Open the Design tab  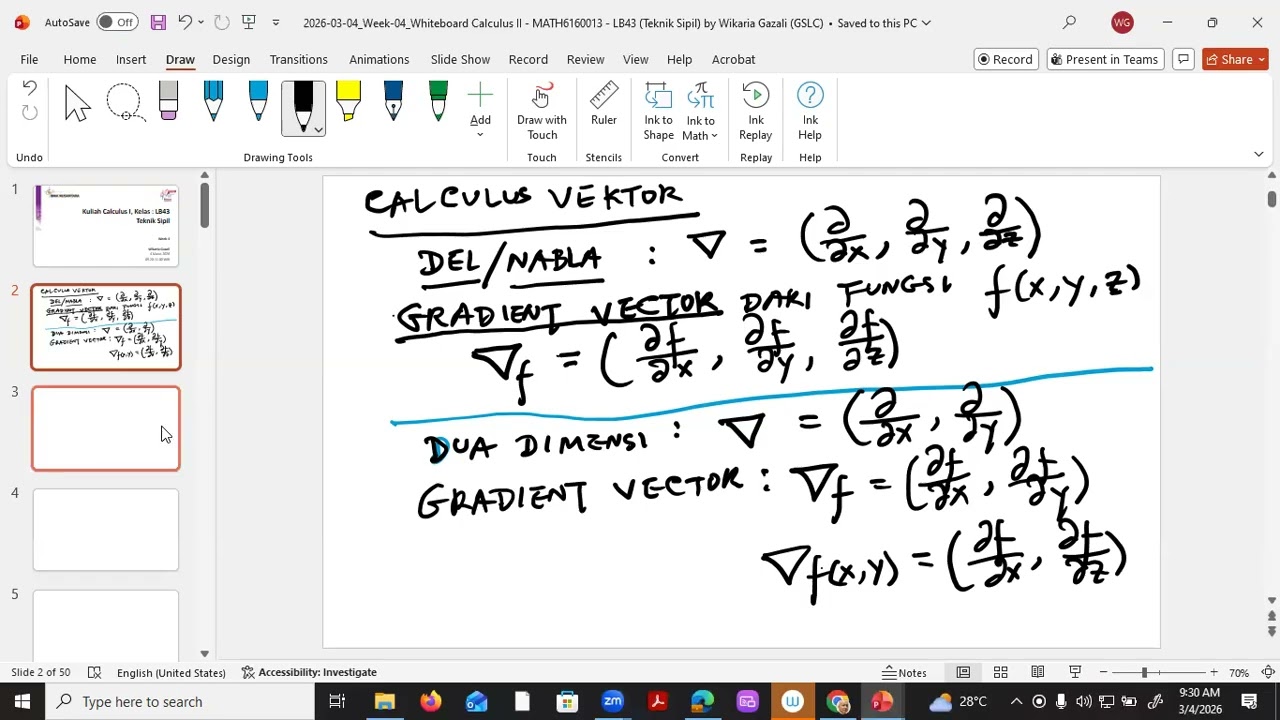pyautogui.click(x=231, y=59)
